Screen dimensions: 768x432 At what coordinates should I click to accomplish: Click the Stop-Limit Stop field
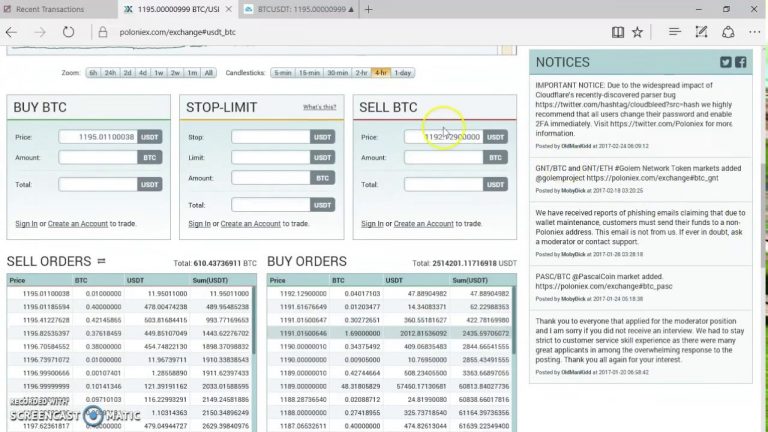pos(271,137)
